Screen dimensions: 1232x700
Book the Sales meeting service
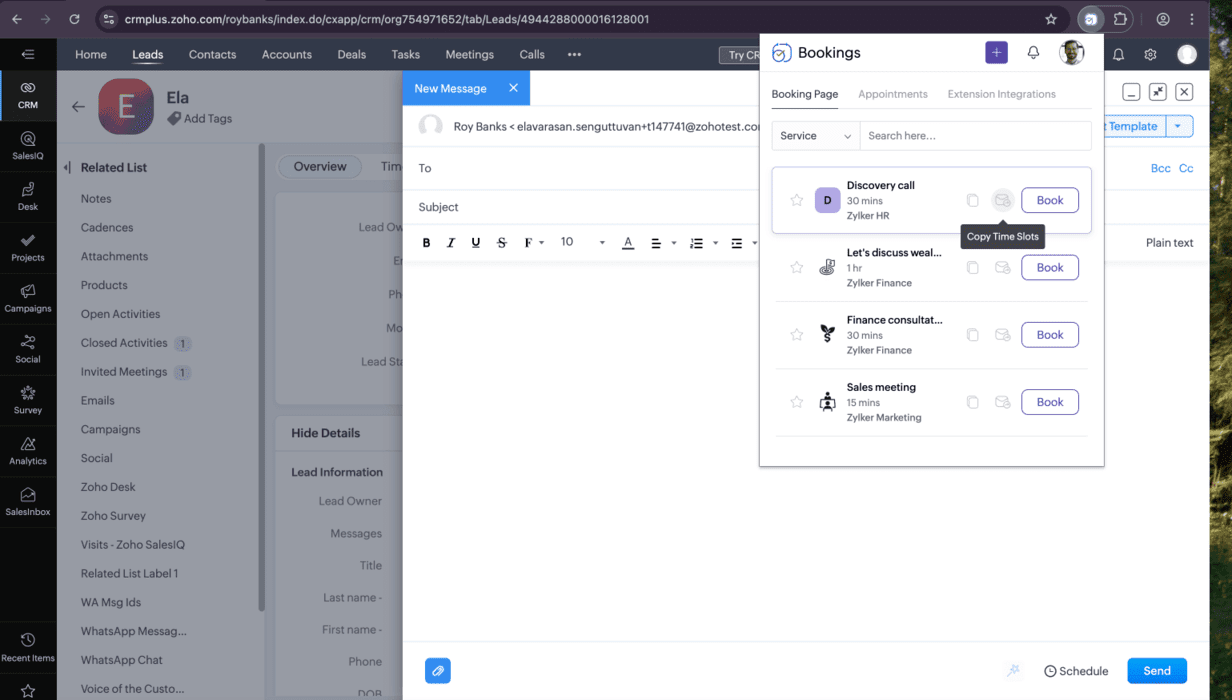pyautogui.click(x=1050, y=402)
